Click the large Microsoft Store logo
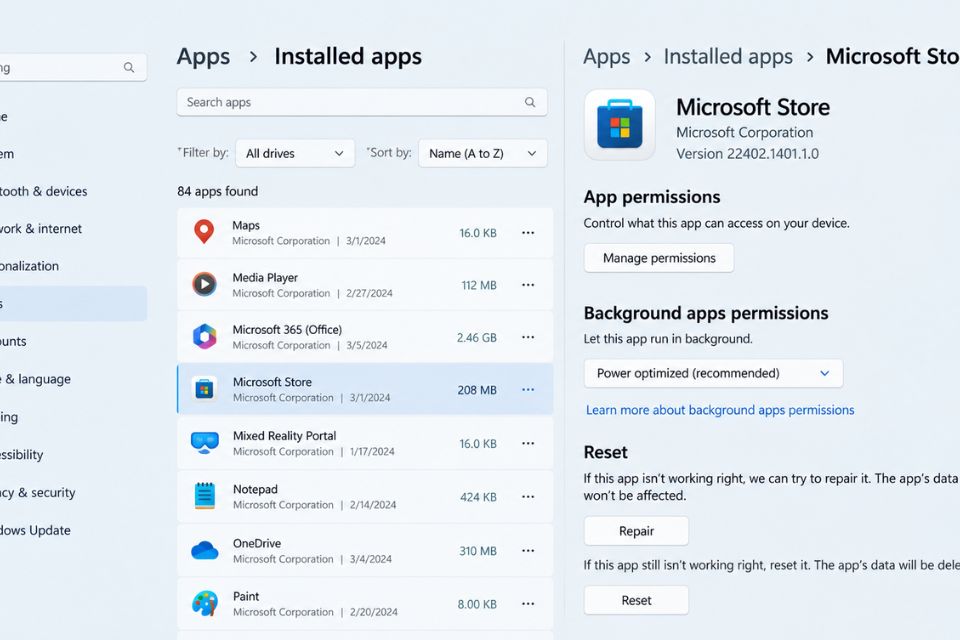Screen dimensions: 960x640 coord(620,126)
